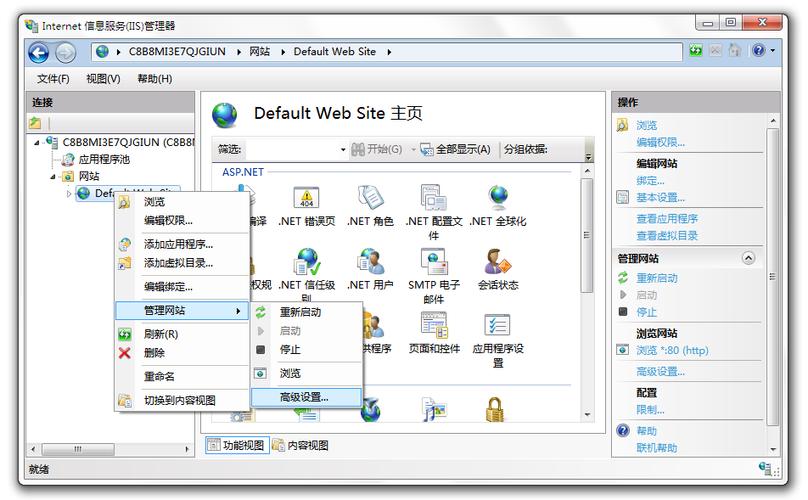Choose 刷新(R) in the context menu
Viewport: 808px width, 500px height.
coord(182,334)
